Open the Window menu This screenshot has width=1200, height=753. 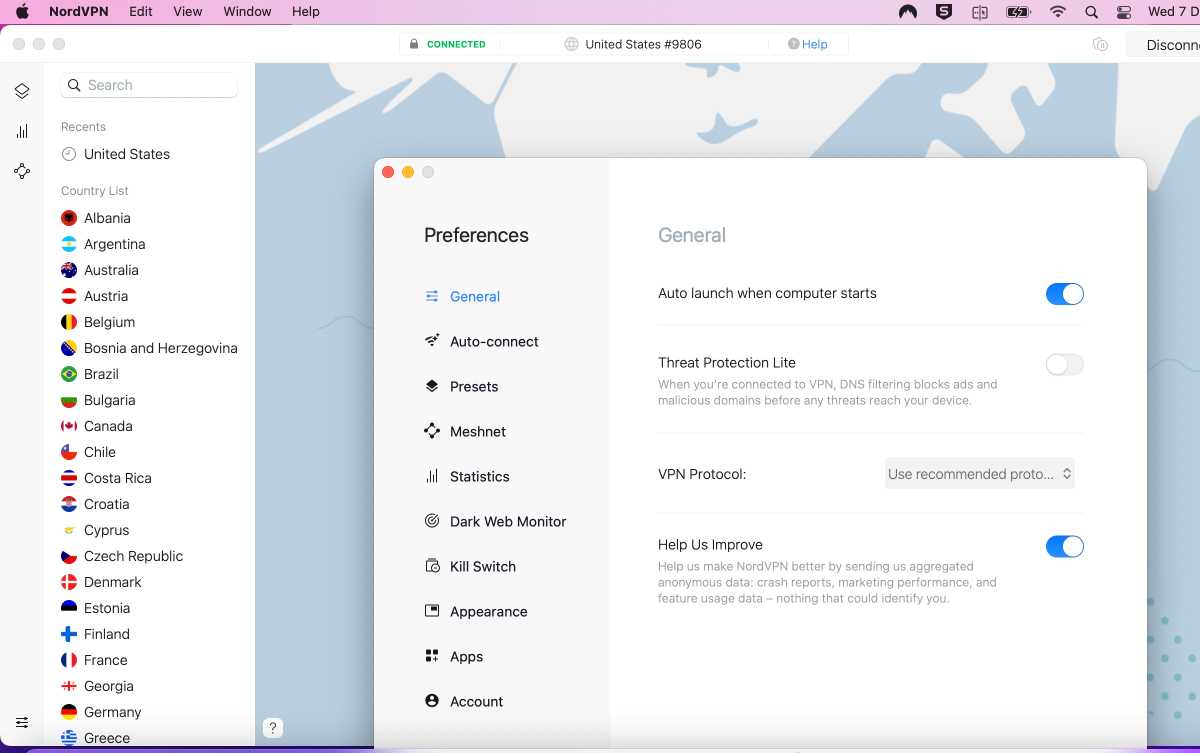[247, 12]
